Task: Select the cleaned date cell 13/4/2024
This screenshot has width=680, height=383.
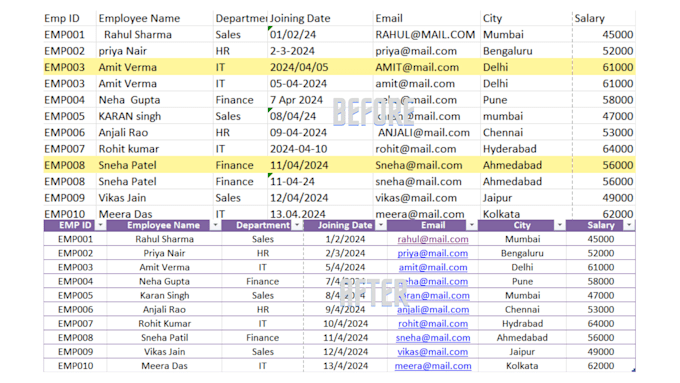Action: click(x=345, y=366)
